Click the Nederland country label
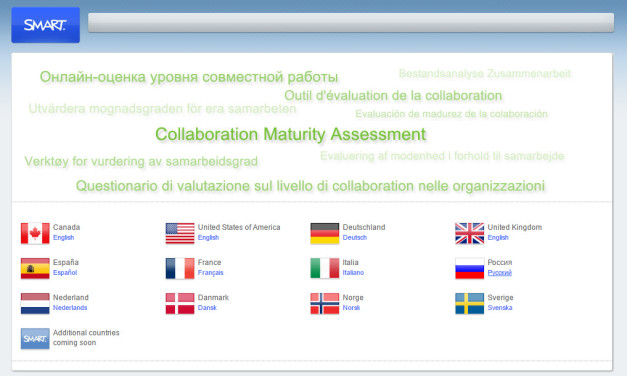The height and width of the screenshot is (376, 627). click(71, 298)
